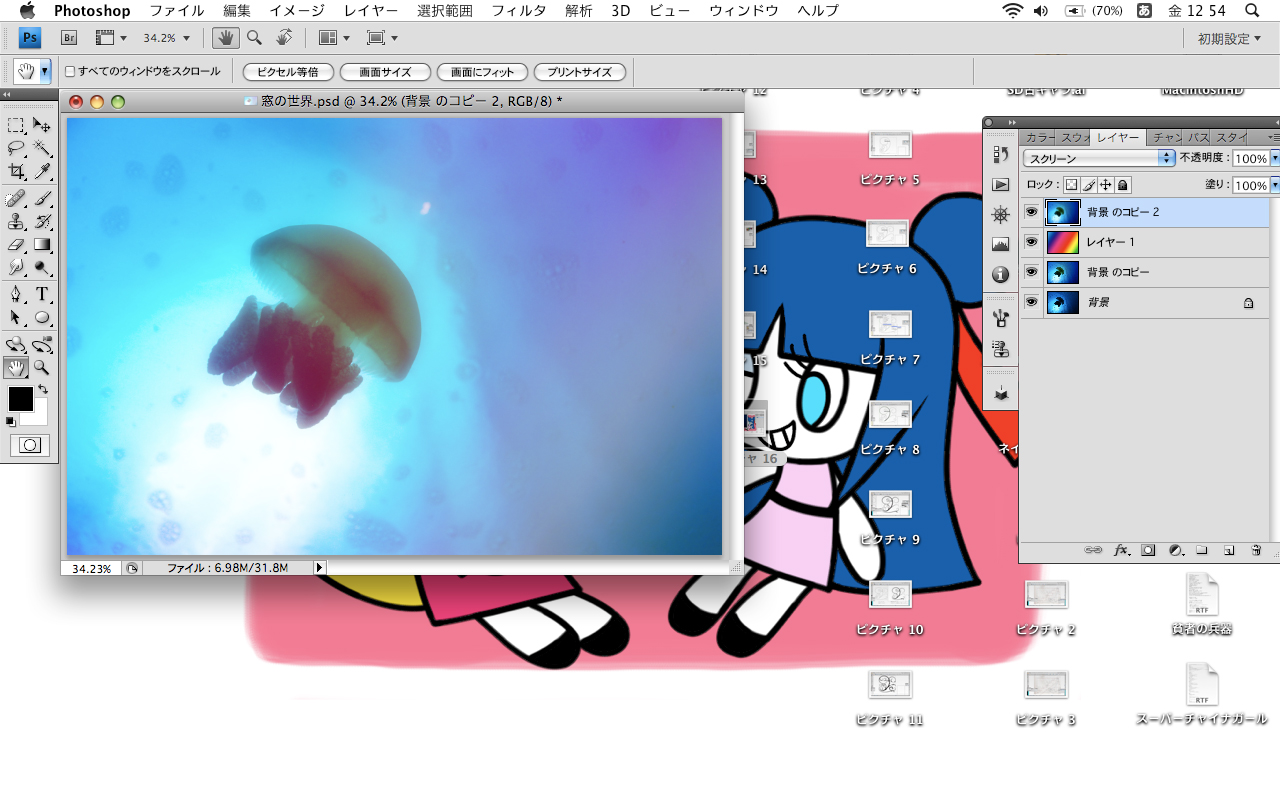Select the Dodge tool
The height and width of the screenshot is (800, 1280).
(x=42, y=267)
